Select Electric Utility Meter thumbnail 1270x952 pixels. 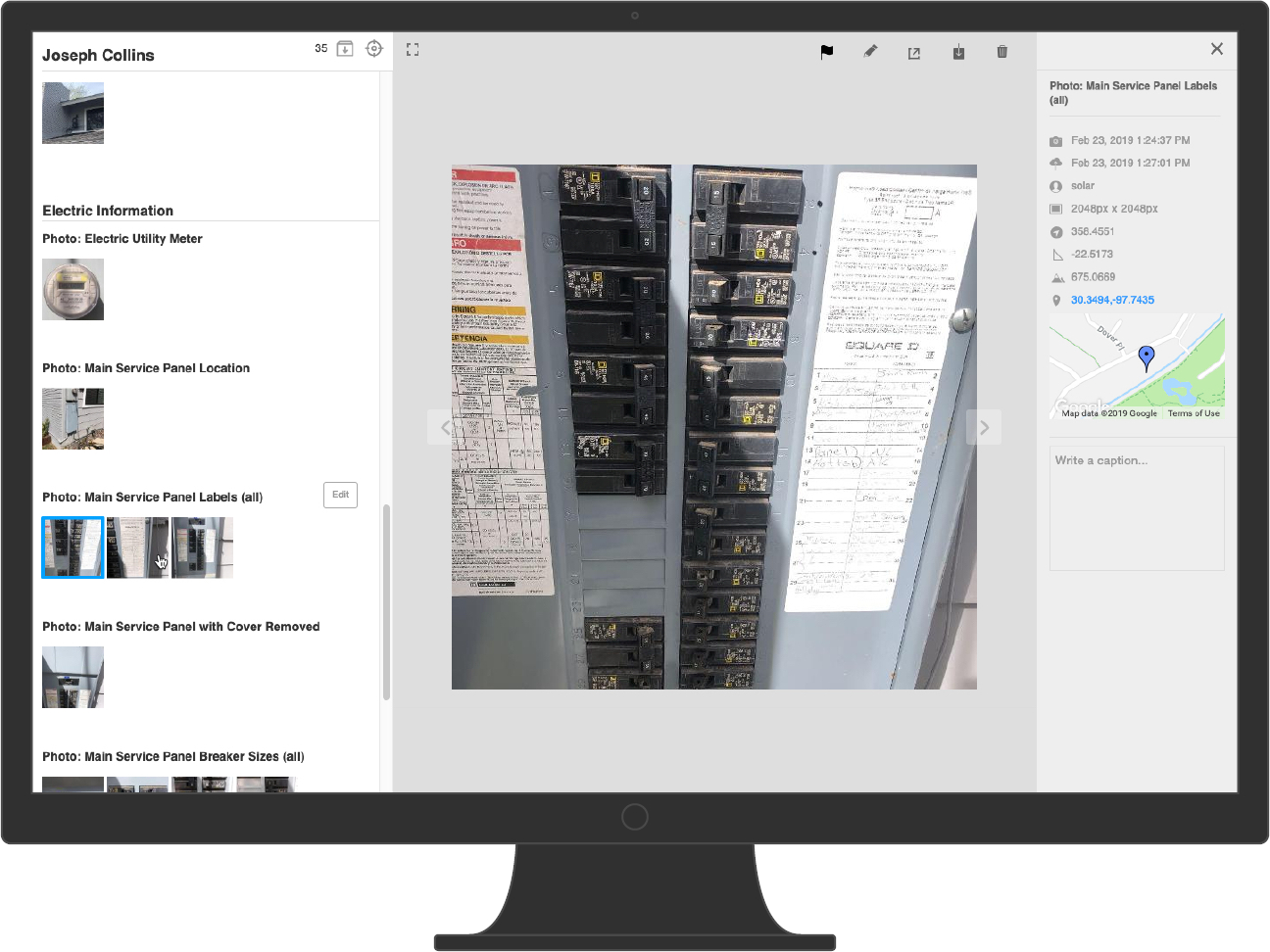coord(73,289)
